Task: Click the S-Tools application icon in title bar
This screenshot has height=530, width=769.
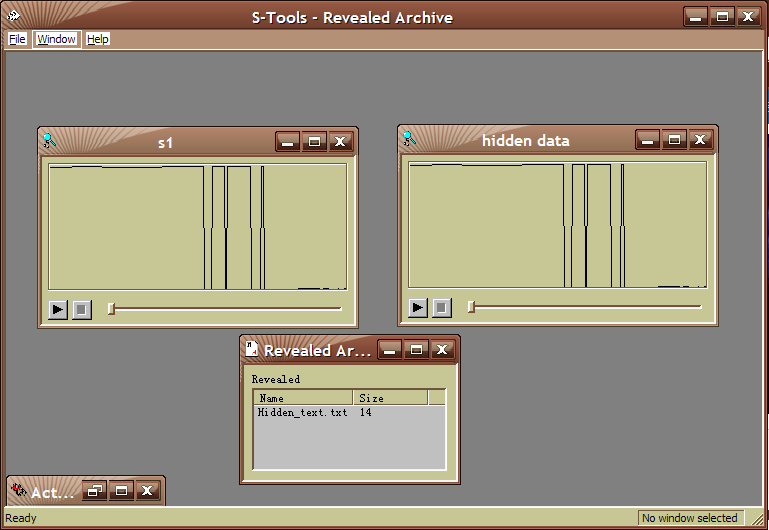Action: (13, 16)
